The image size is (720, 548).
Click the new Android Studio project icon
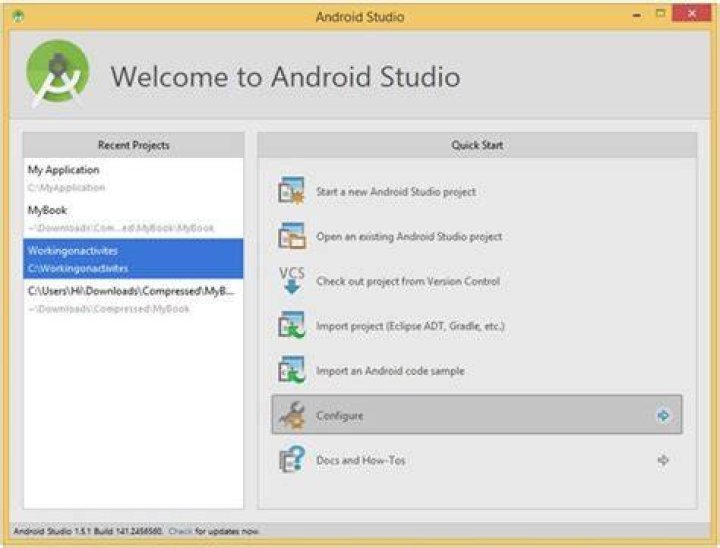(x=291, y=190)
